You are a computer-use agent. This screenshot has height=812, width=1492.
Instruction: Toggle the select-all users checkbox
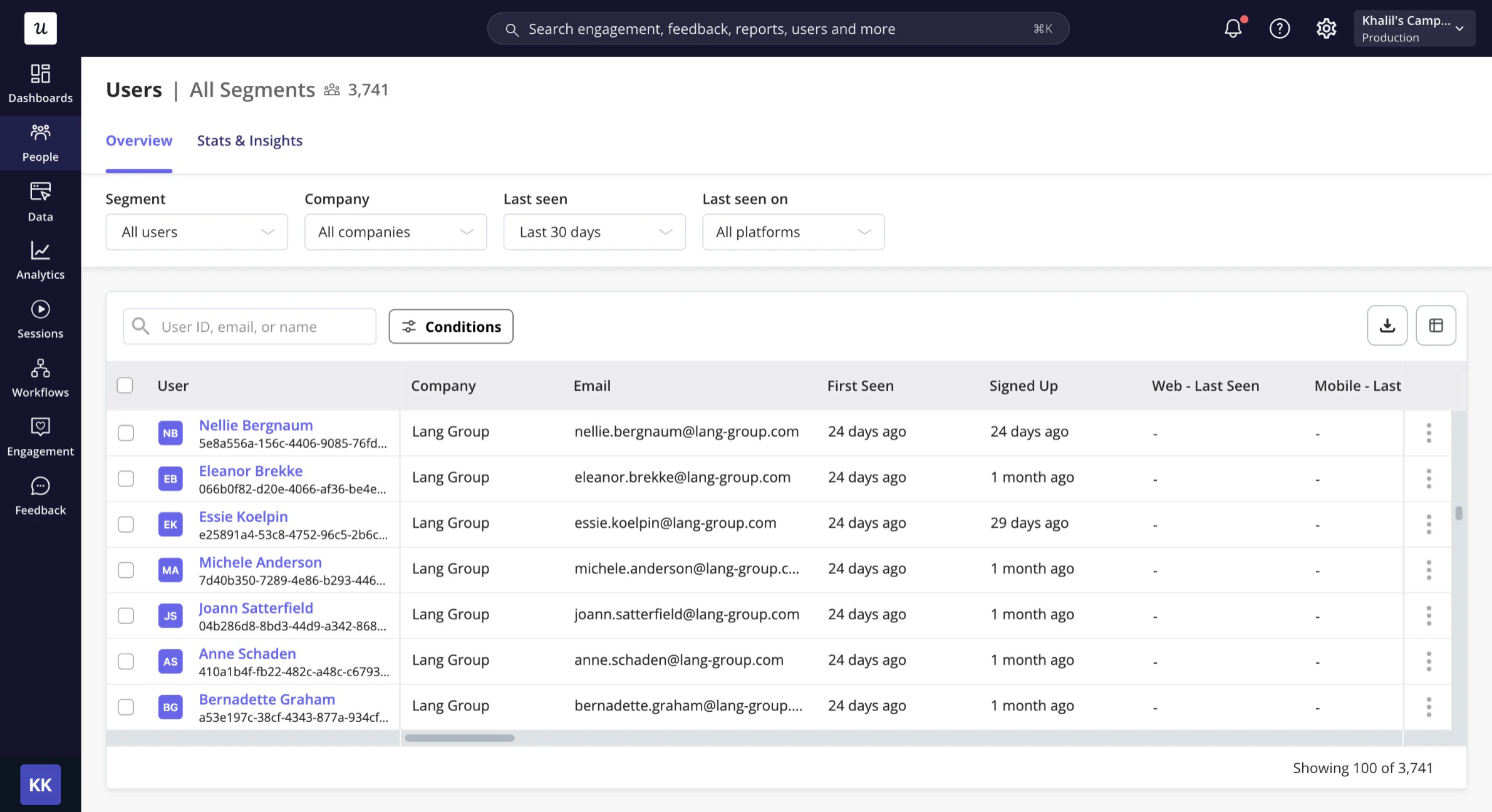click(x=125, y=385)
